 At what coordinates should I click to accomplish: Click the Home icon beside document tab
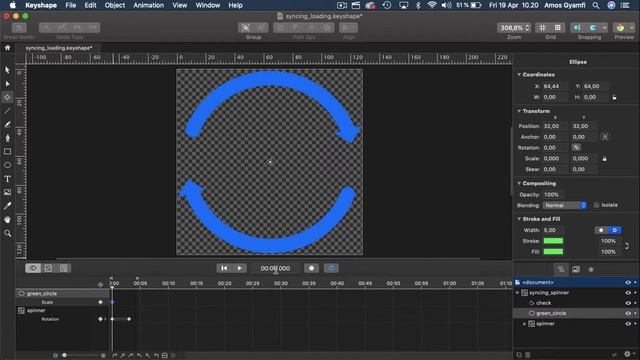tap(7, 48)
